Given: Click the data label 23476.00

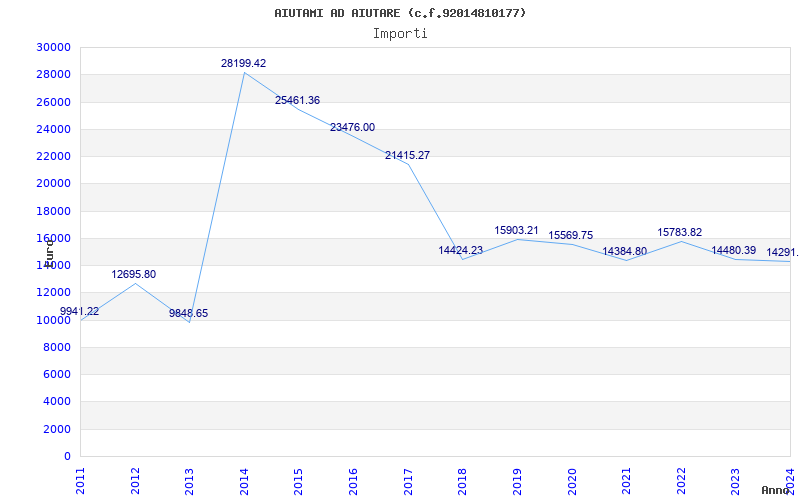Looking at the screenshot, I should [x=352, y=128].
